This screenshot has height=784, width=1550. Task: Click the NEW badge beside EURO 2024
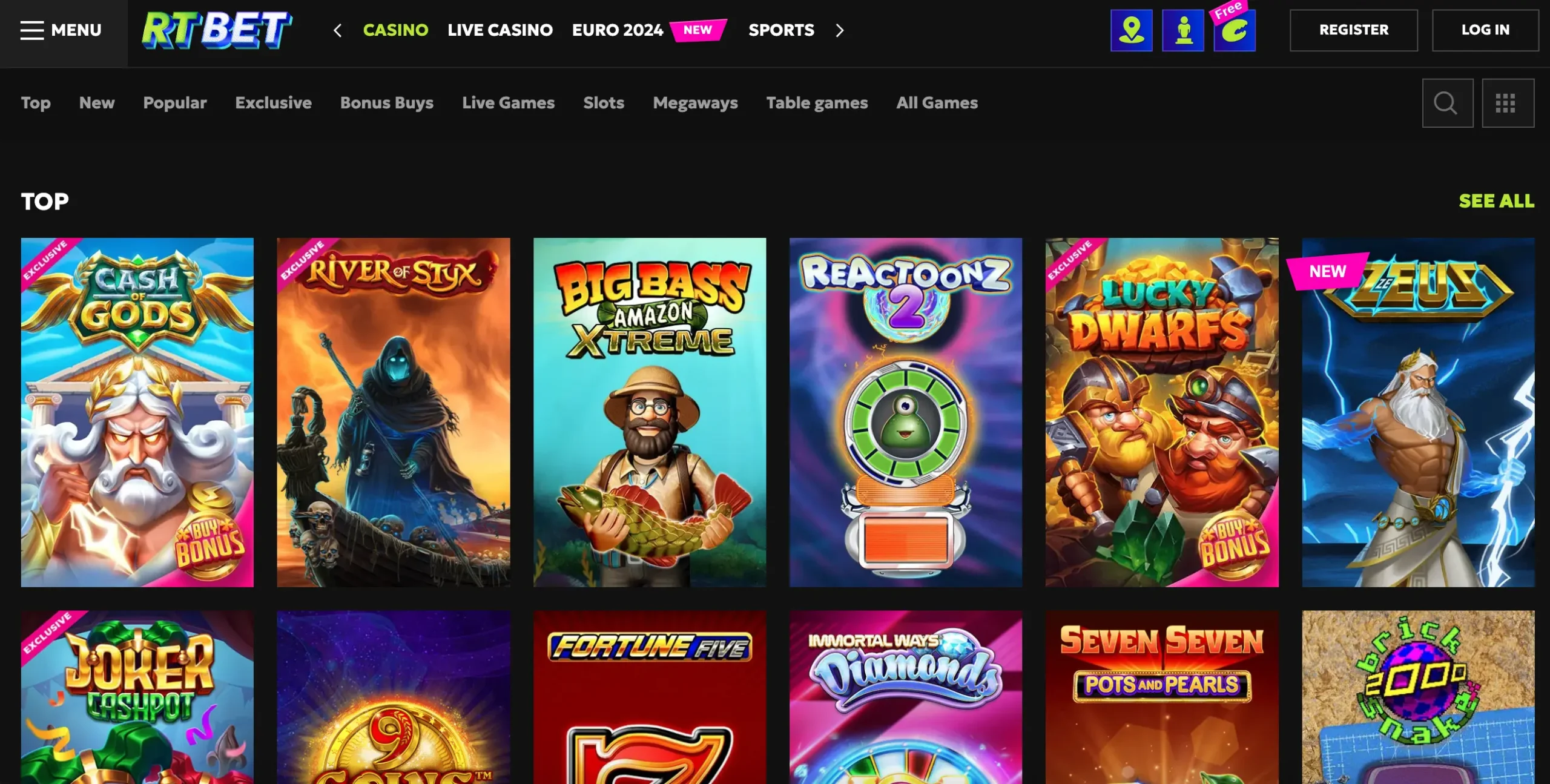698,30
